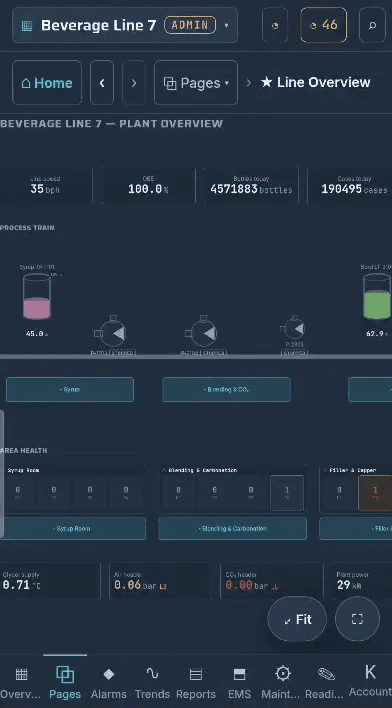
Task: Open the search magnifier button
Action: tap(372, 25)
